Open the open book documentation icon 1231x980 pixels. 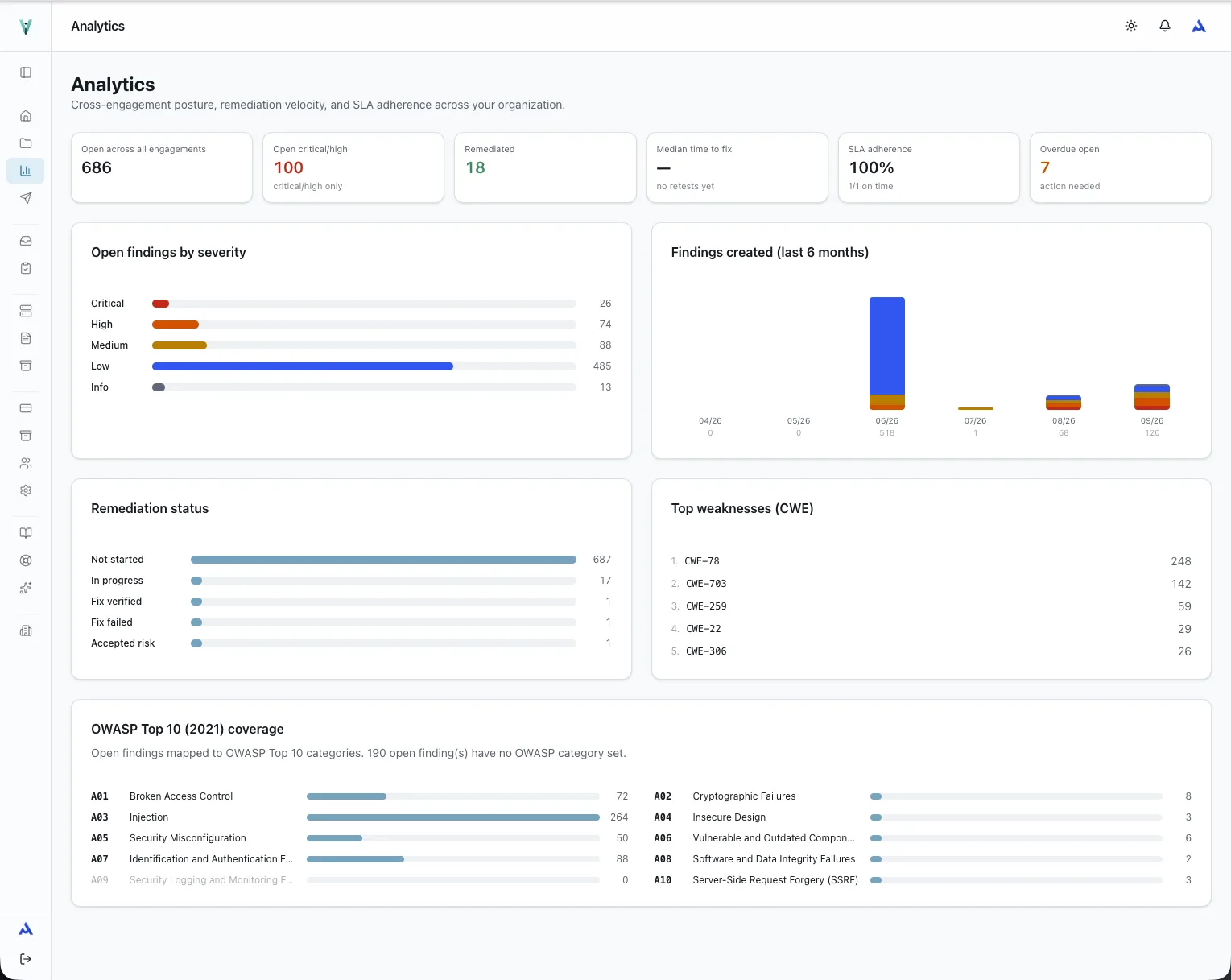[26, 533]
